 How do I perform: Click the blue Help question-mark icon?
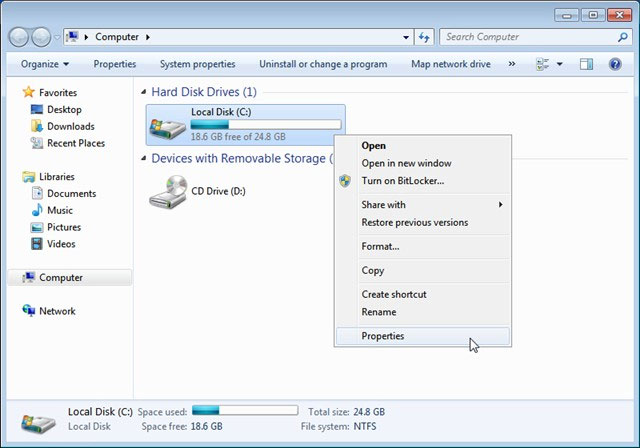click(x=615, y=64)
